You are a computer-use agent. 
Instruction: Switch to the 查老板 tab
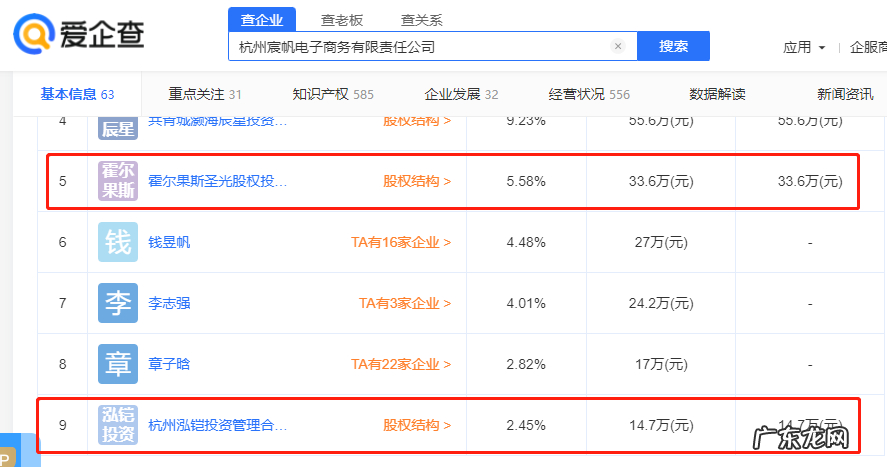342,20
